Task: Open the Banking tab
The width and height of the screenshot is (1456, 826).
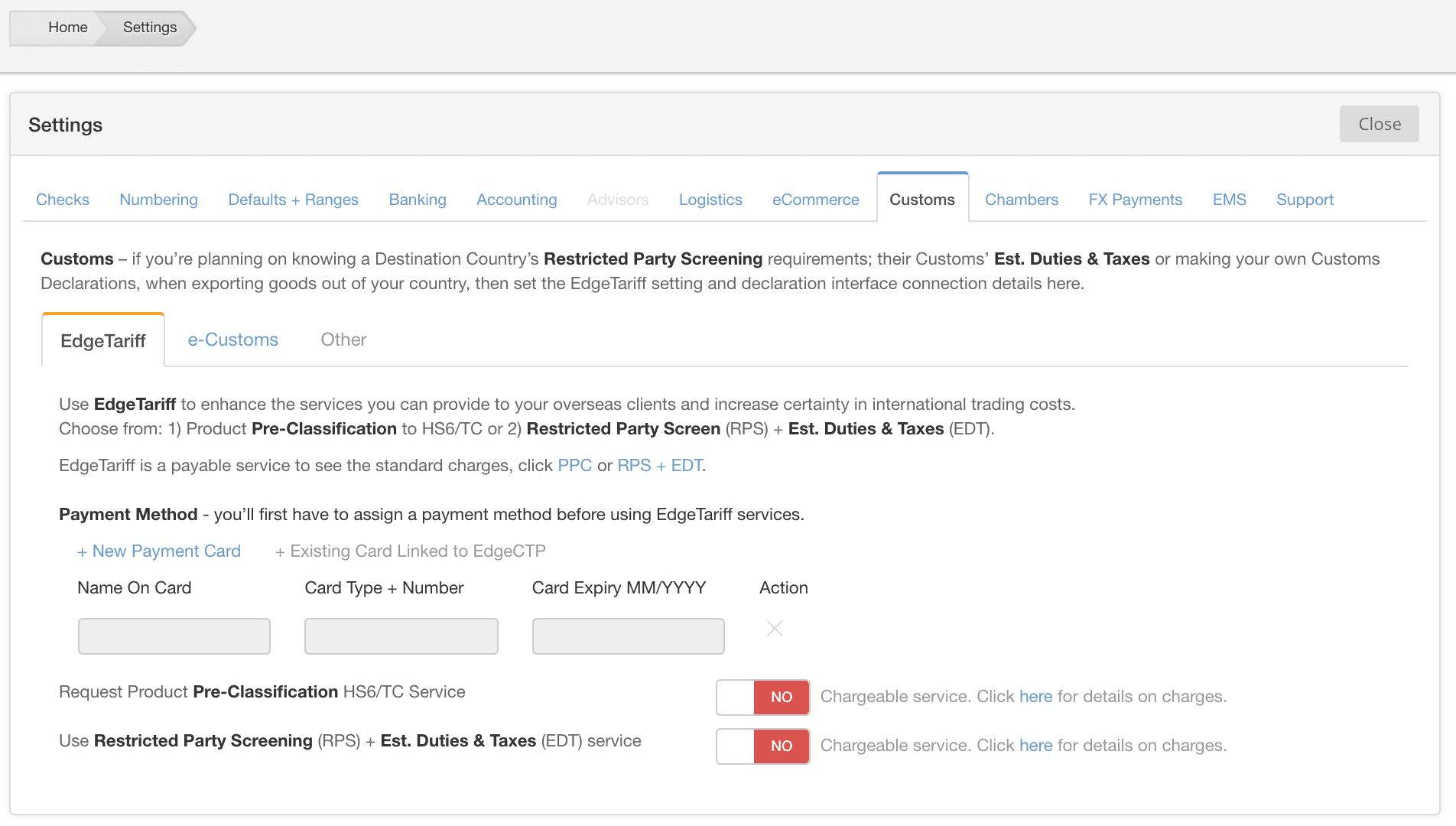Action: pos(418,200)
